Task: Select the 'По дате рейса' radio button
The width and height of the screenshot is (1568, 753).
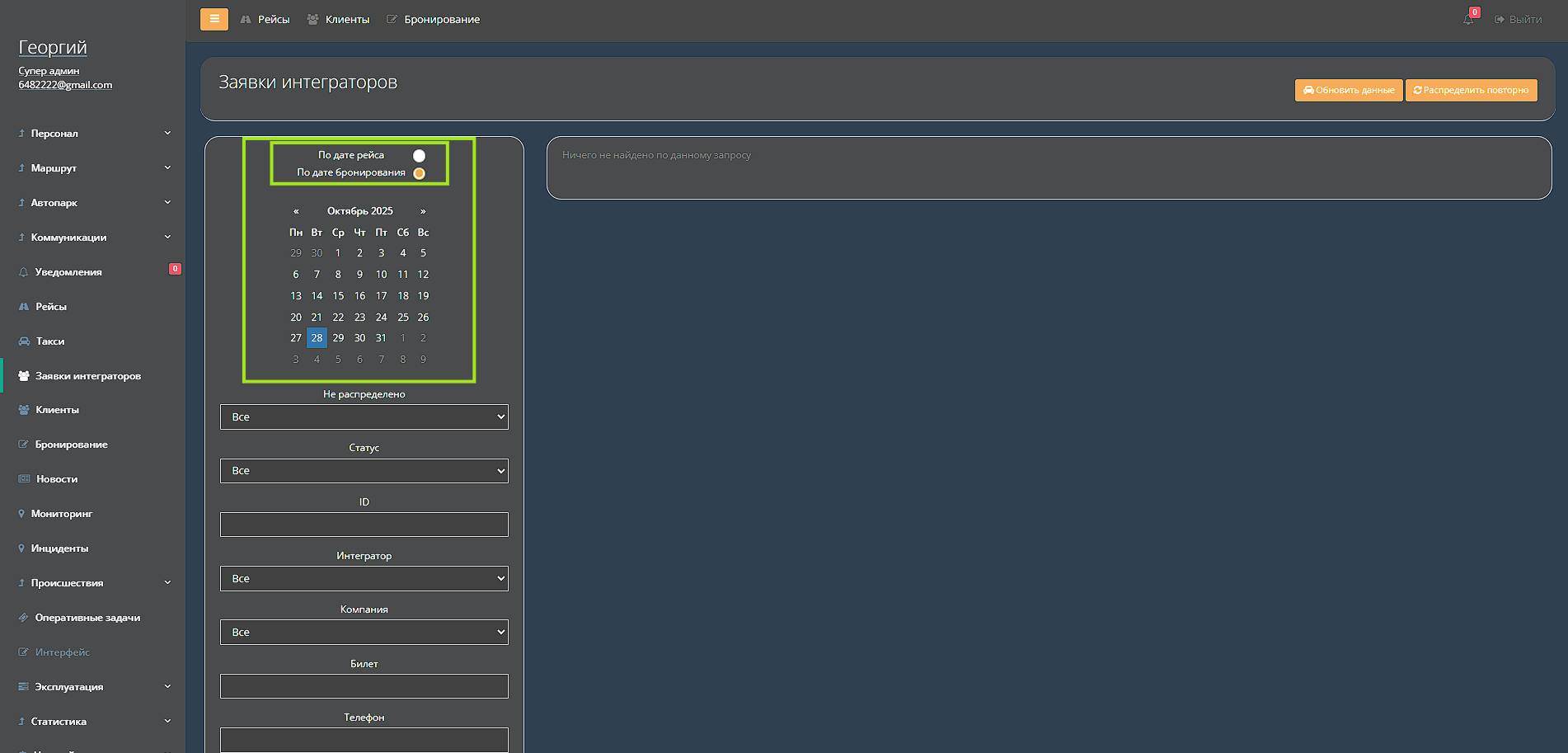Action: [419, 156]
